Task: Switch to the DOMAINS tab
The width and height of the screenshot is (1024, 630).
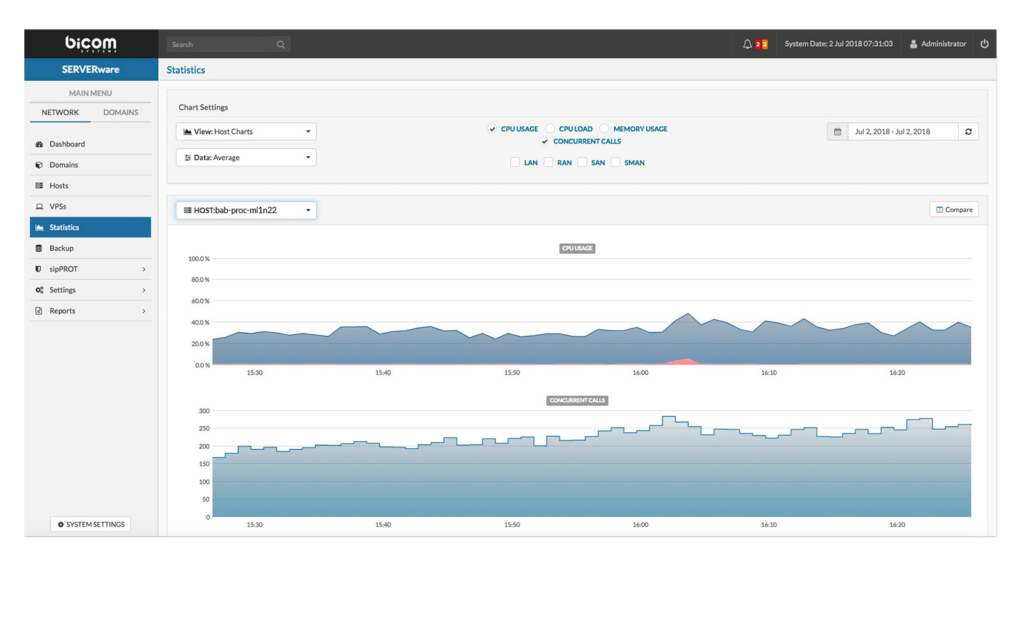Action: [x=121, y=112]
